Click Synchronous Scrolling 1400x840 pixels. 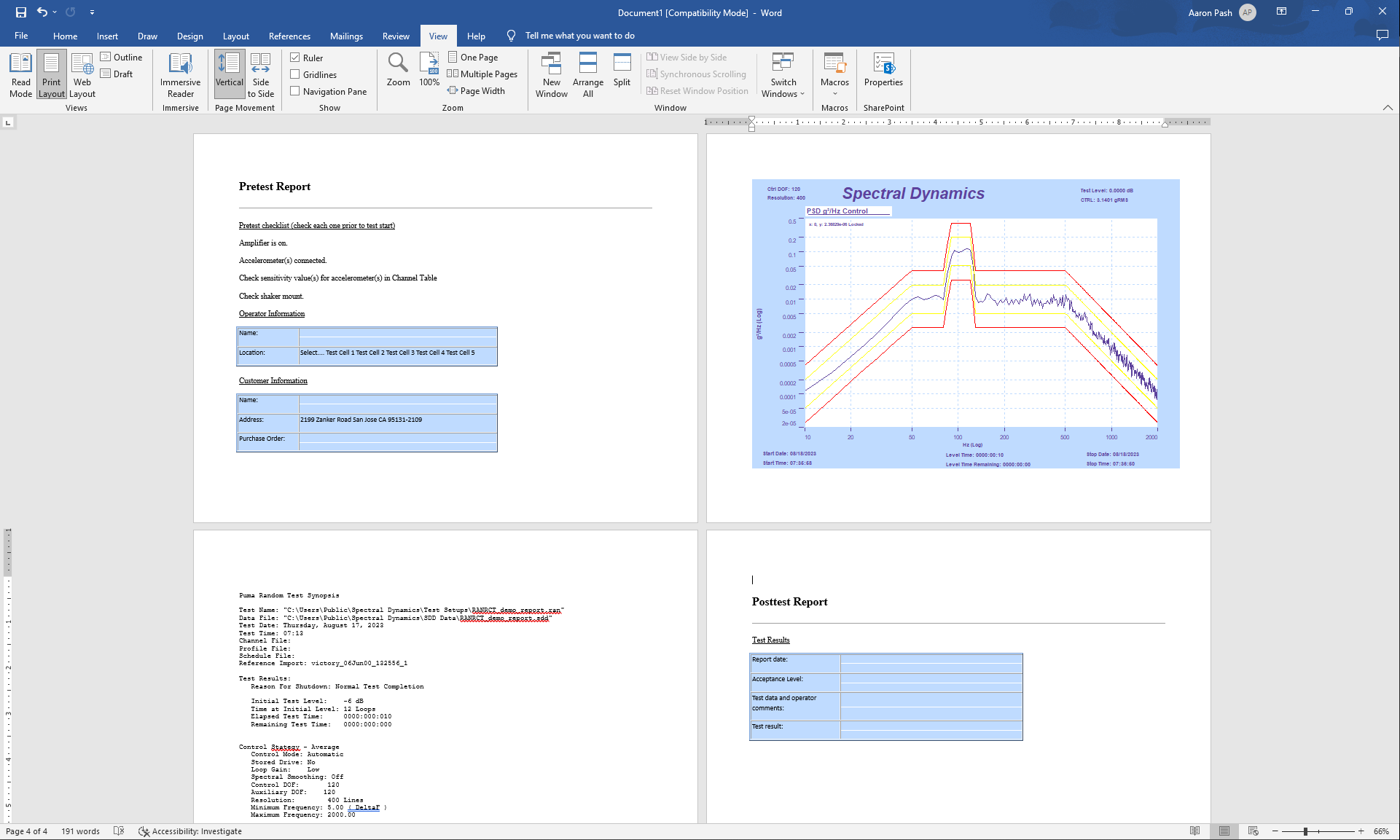pos(696,74)
